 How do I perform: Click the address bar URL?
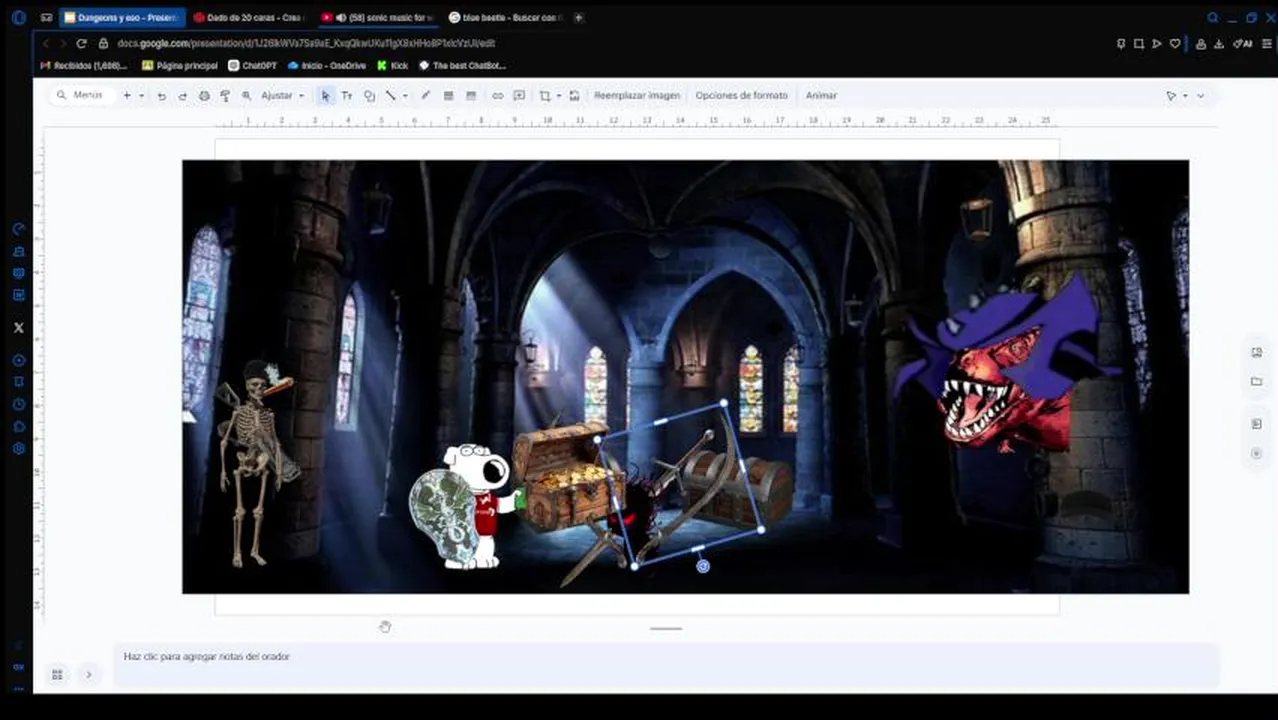[306, 44]
